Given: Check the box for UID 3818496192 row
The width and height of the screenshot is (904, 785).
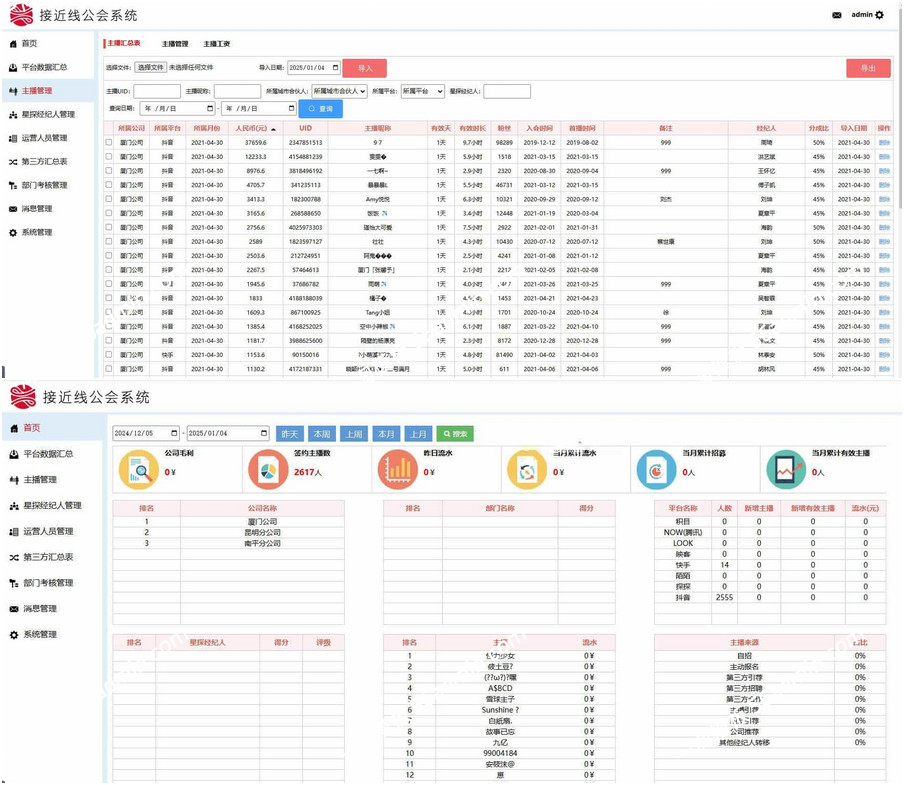Looking at the screenshot, I should pos(109,171).
